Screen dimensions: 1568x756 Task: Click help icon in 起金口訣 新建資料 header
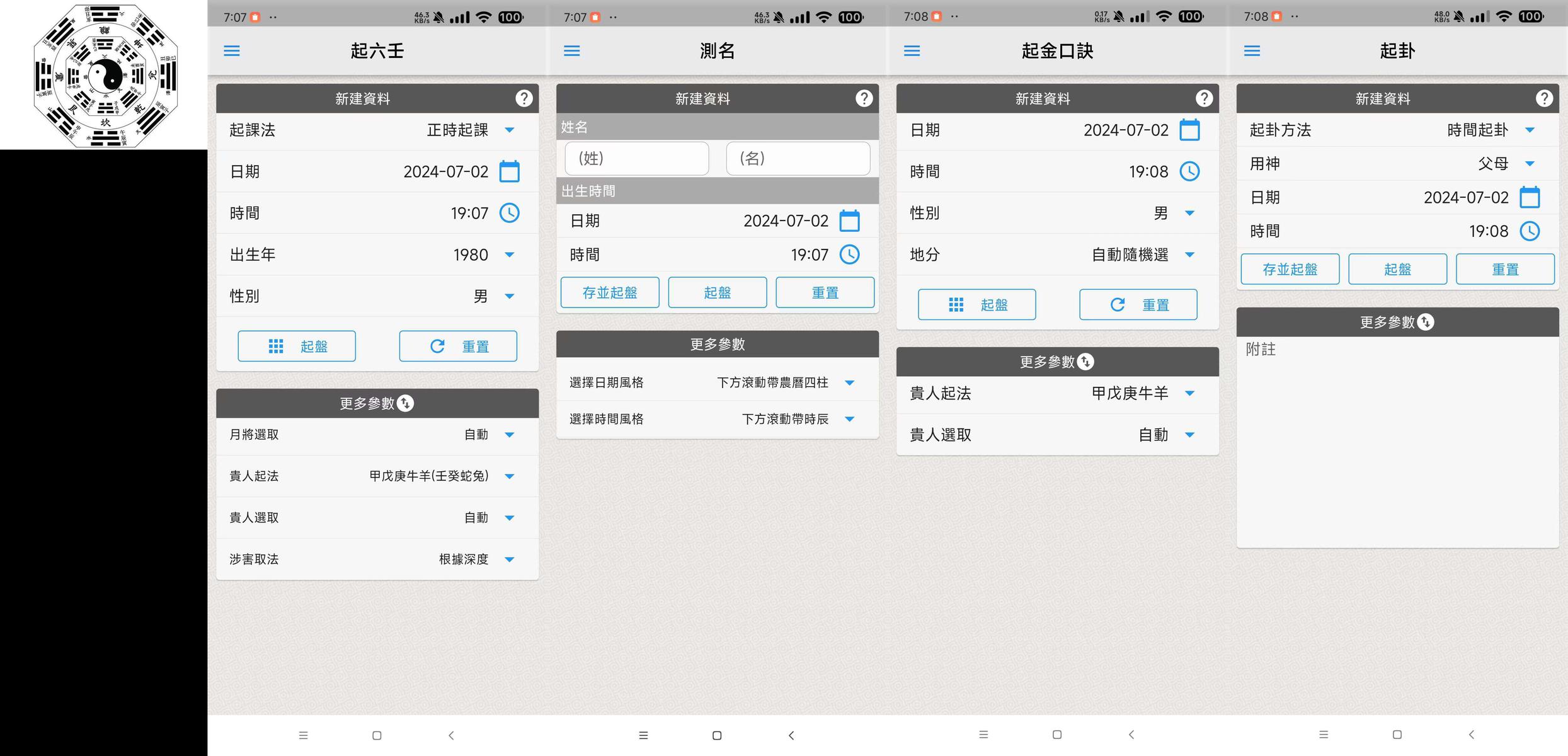1204,98
